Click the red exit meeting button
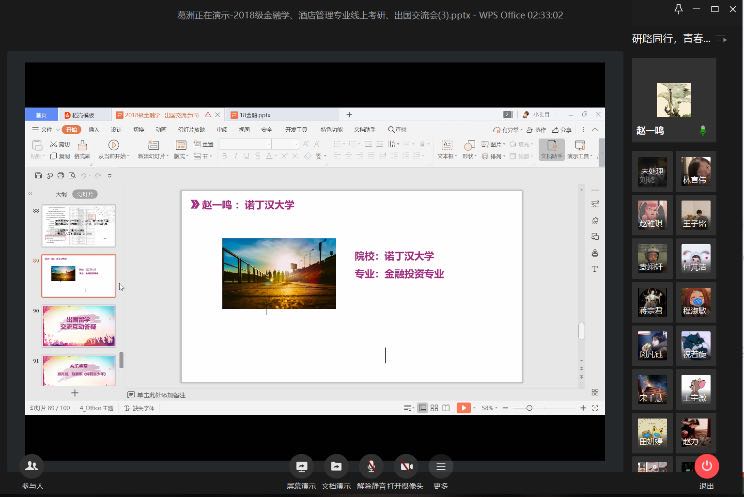Image resolution: width=744 pixels, height=497 pixels. (x=707, y=466)
